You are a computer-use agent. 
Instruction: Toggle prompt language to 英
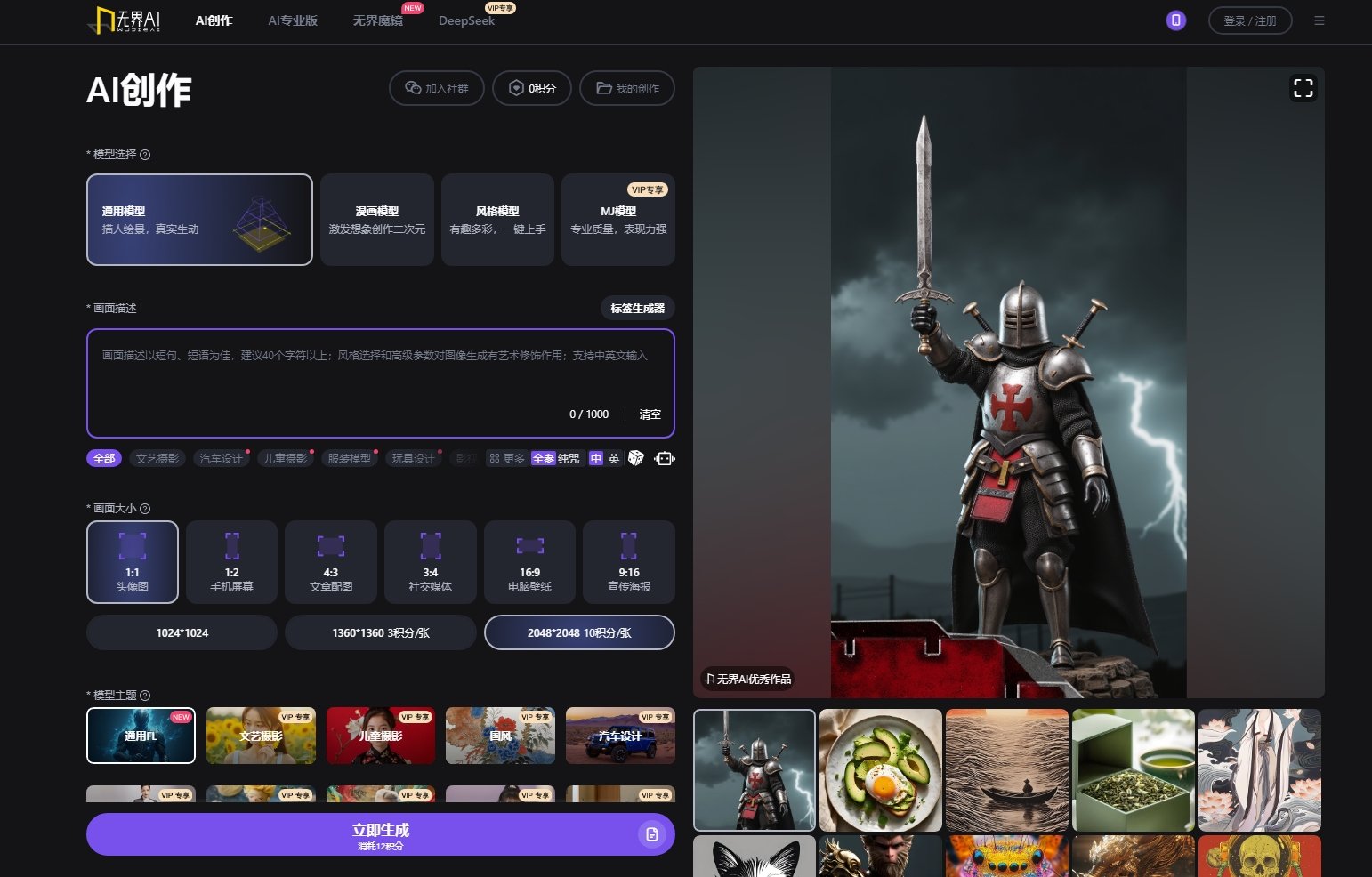(614, 459)
